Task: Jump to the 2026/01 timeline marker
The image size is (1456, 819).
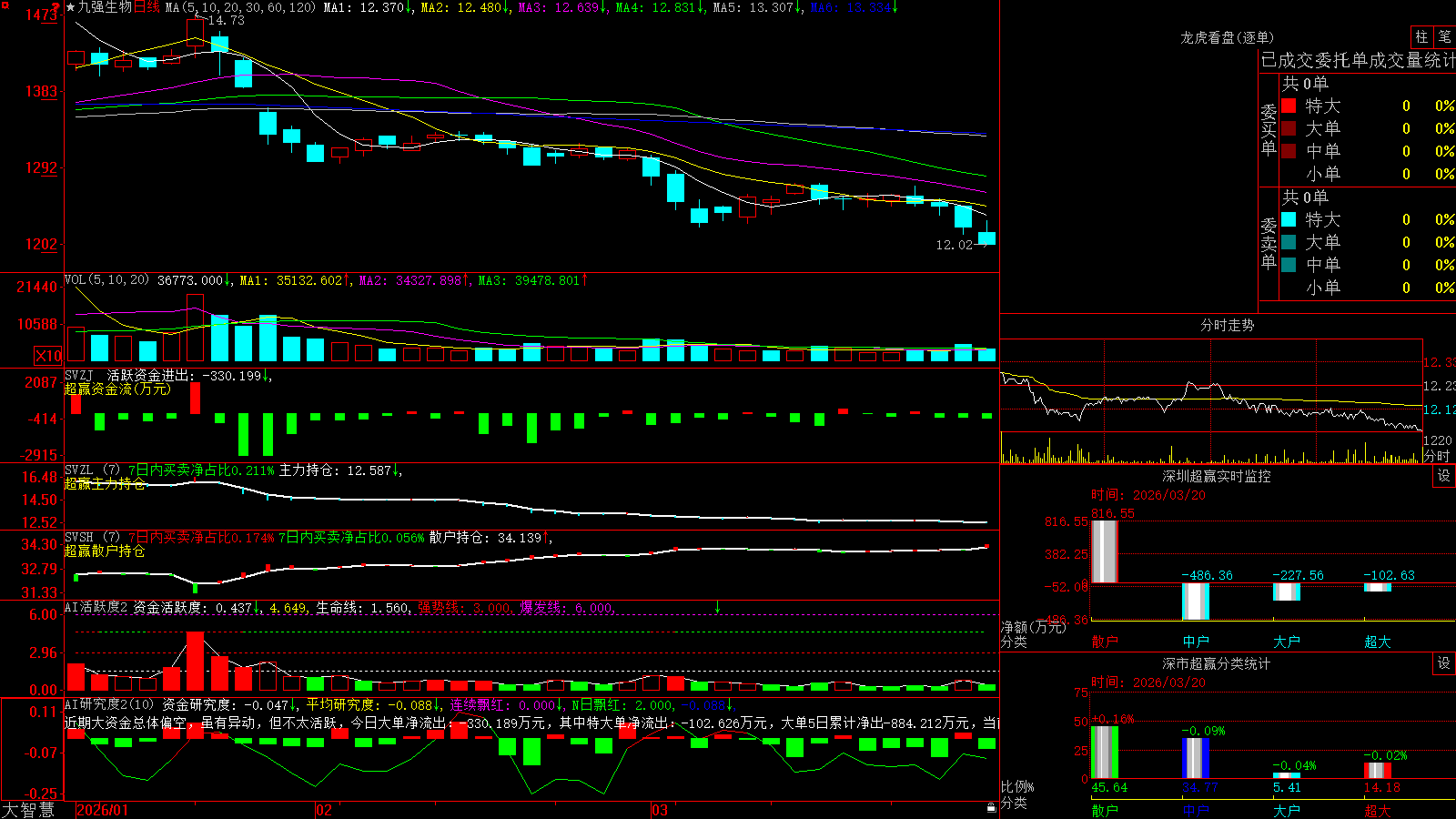Action: click(103, 810)
